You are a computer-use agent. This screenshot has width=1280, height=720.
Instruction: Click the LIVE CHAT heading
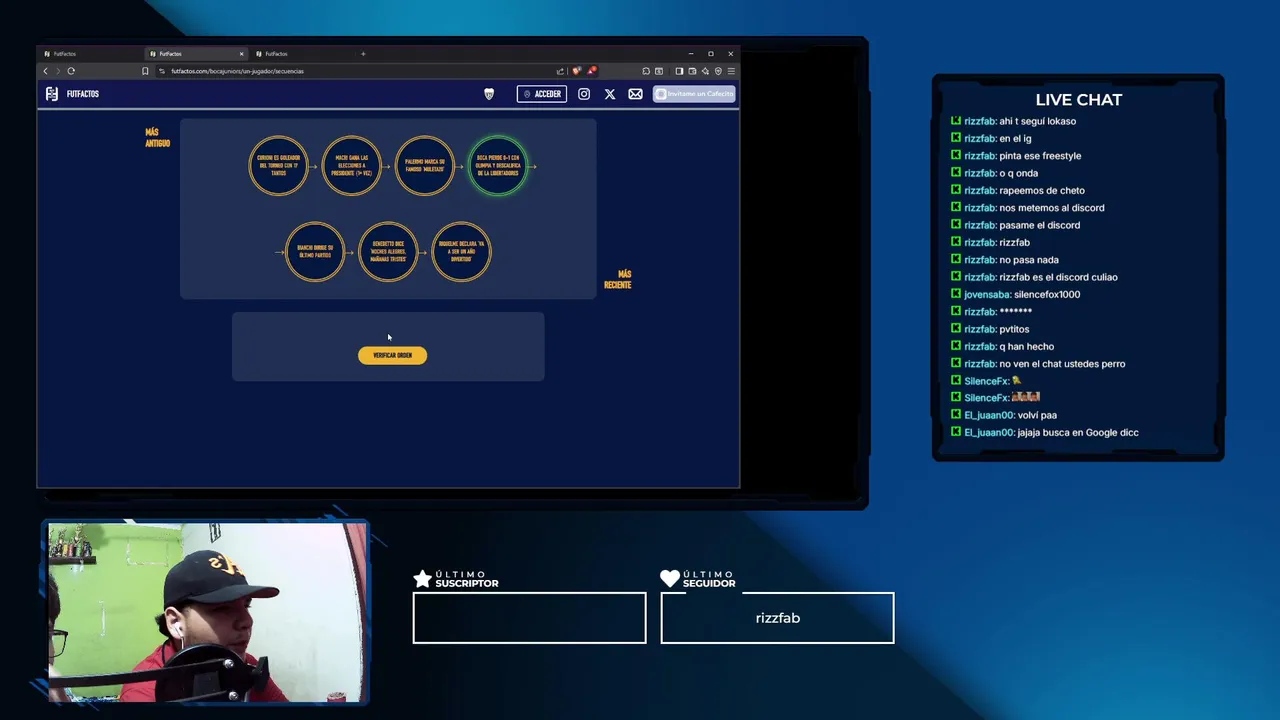[1078, 100]
